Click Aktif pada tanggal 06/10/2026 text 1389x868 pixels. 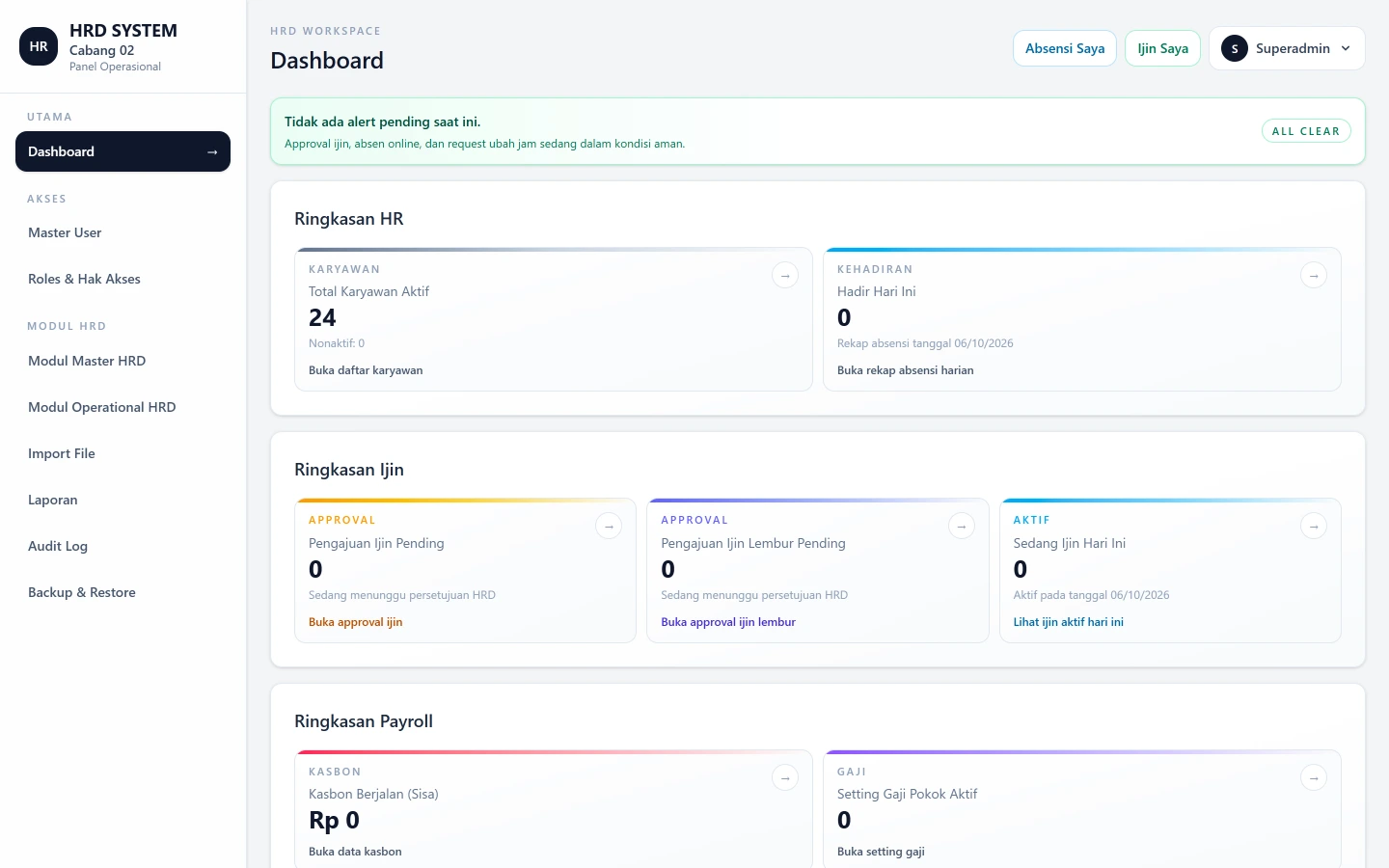(x=1091, y=595)
